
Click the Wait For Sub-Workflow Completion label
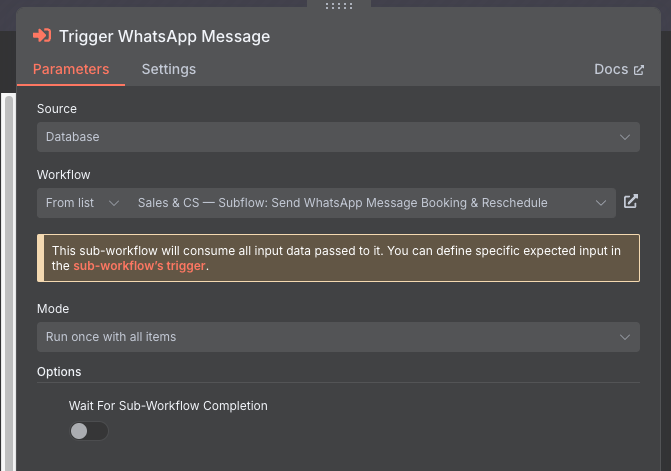(x=168, y=406)
